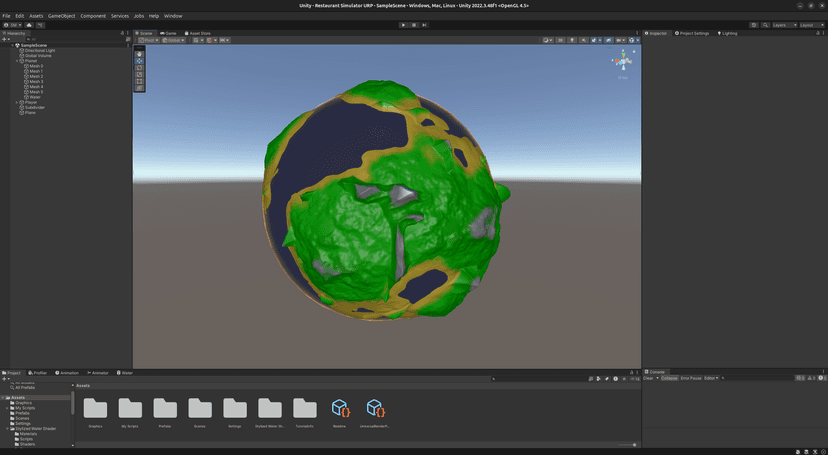Open the Lighting tab
828x455 pixels.
(x=727, y=33)
